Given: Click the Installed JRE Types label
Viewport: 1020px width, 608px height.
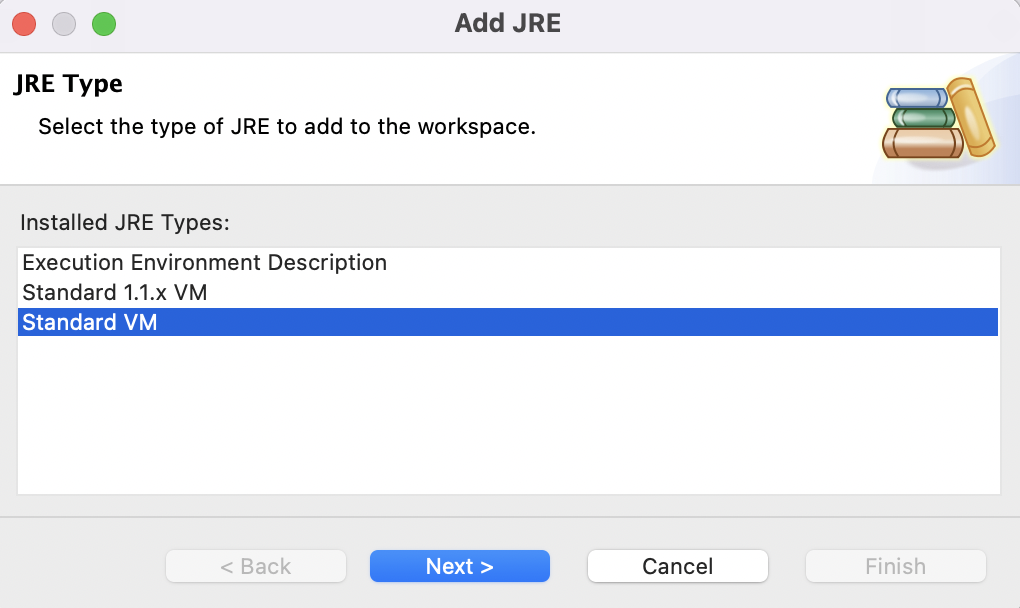Looking at the screenshot, I should click(125, 222).
